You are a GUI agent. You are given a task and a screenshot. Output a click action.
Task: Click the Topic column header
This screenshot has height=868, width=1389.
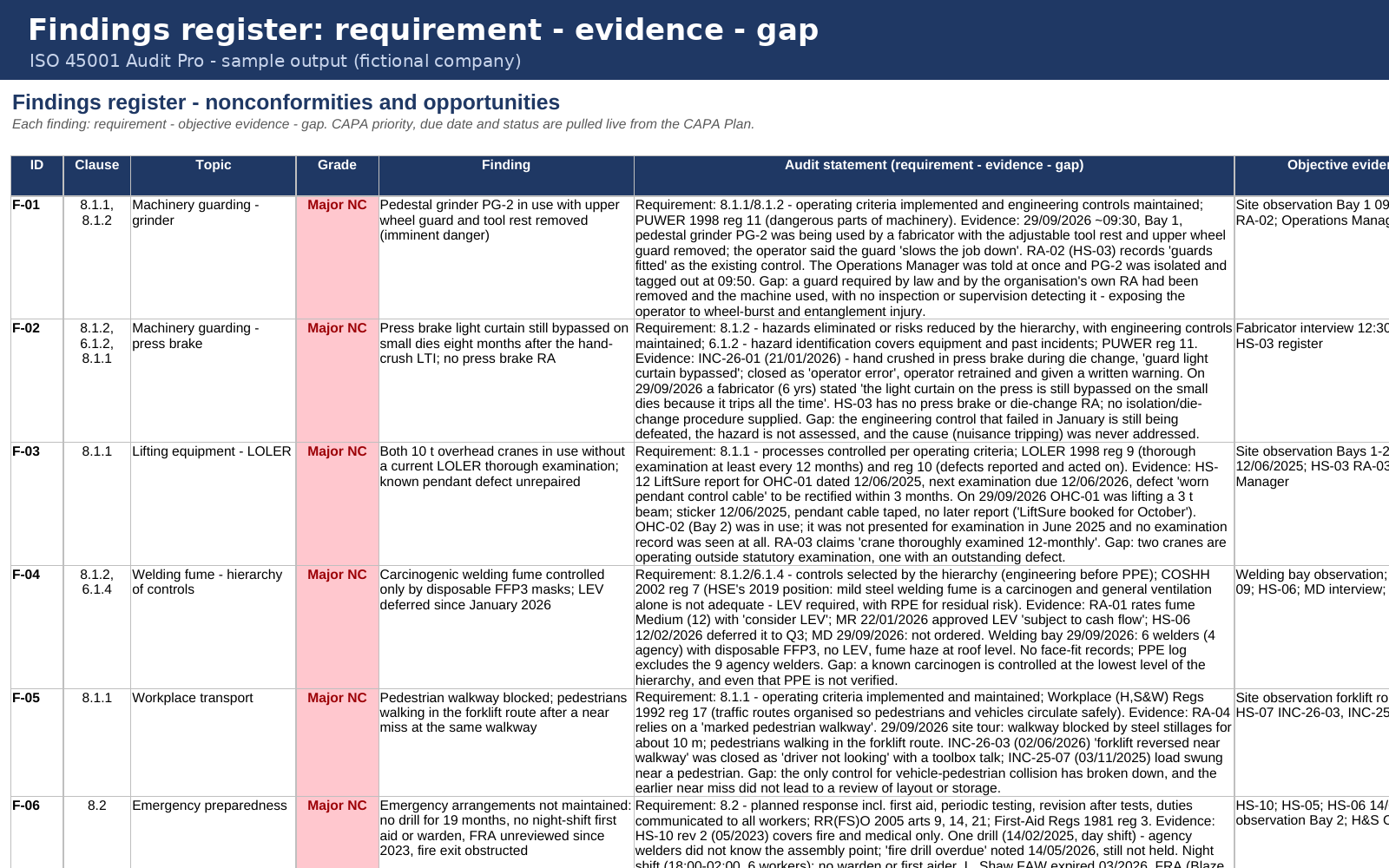point(214,175)
